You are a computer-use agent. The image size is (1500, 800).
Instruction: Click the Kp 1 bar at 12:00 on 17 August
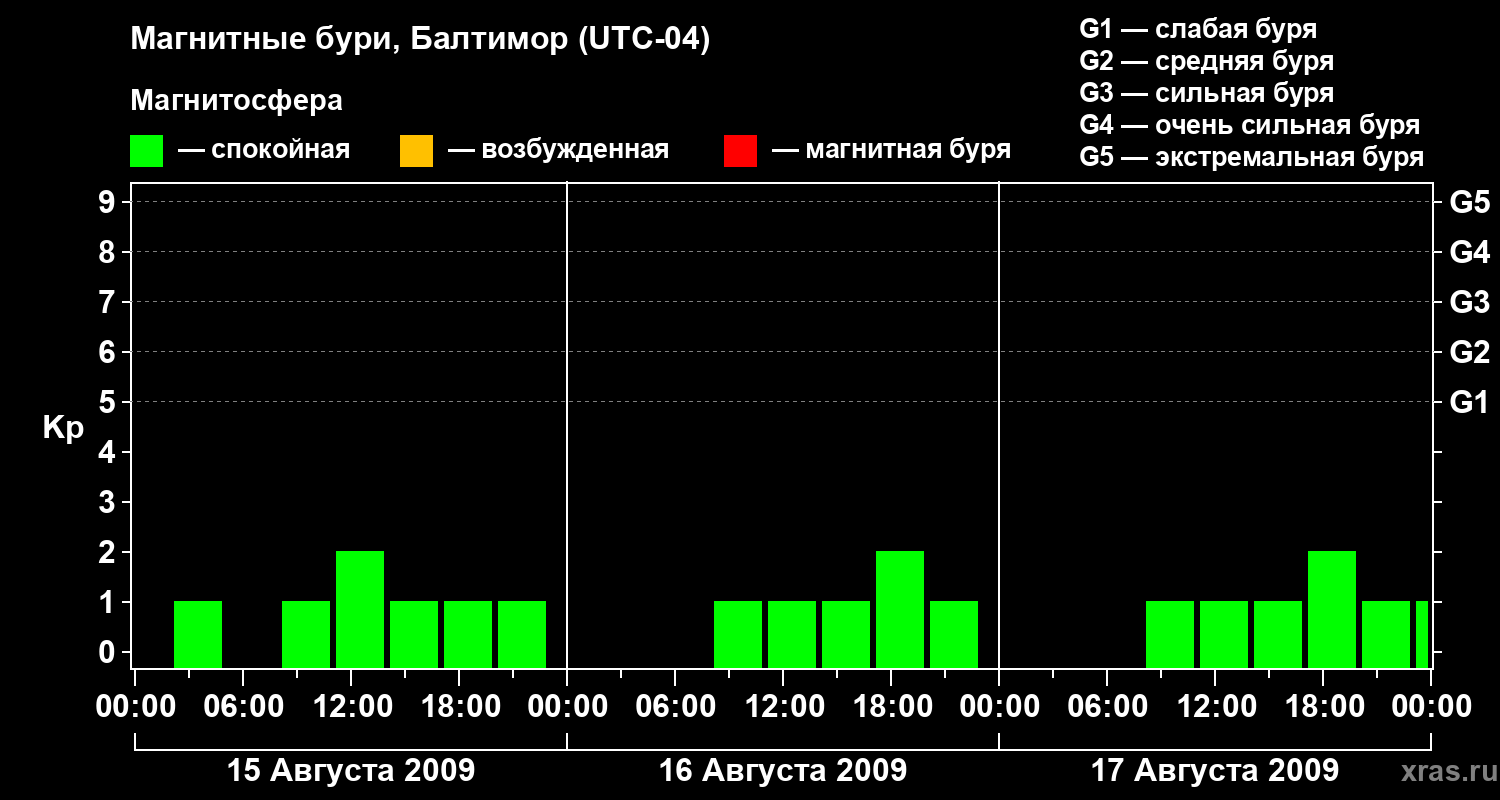(1224, 634)
